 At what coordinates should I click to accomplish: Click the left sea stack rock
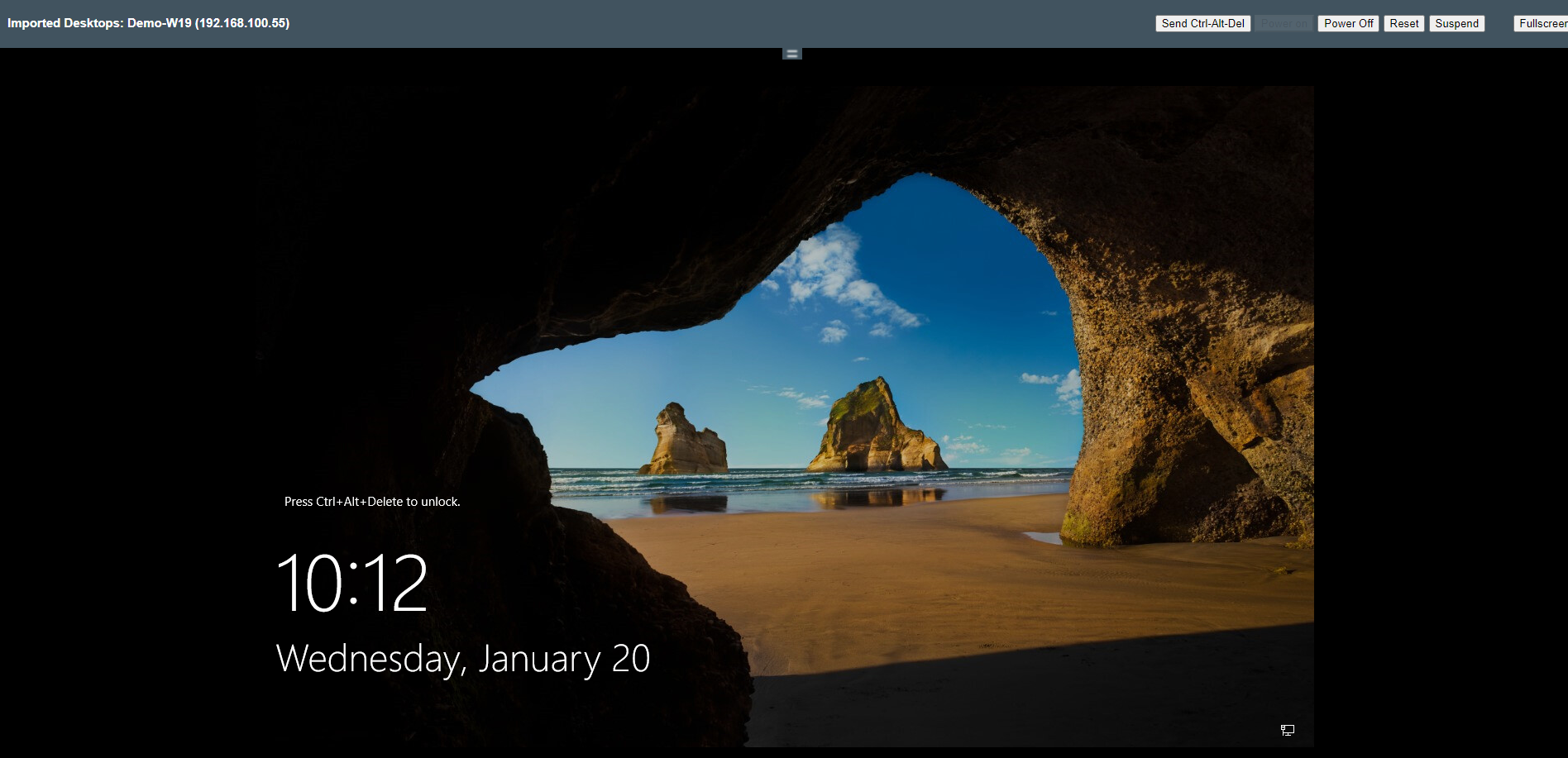click(x=684, y=442)
